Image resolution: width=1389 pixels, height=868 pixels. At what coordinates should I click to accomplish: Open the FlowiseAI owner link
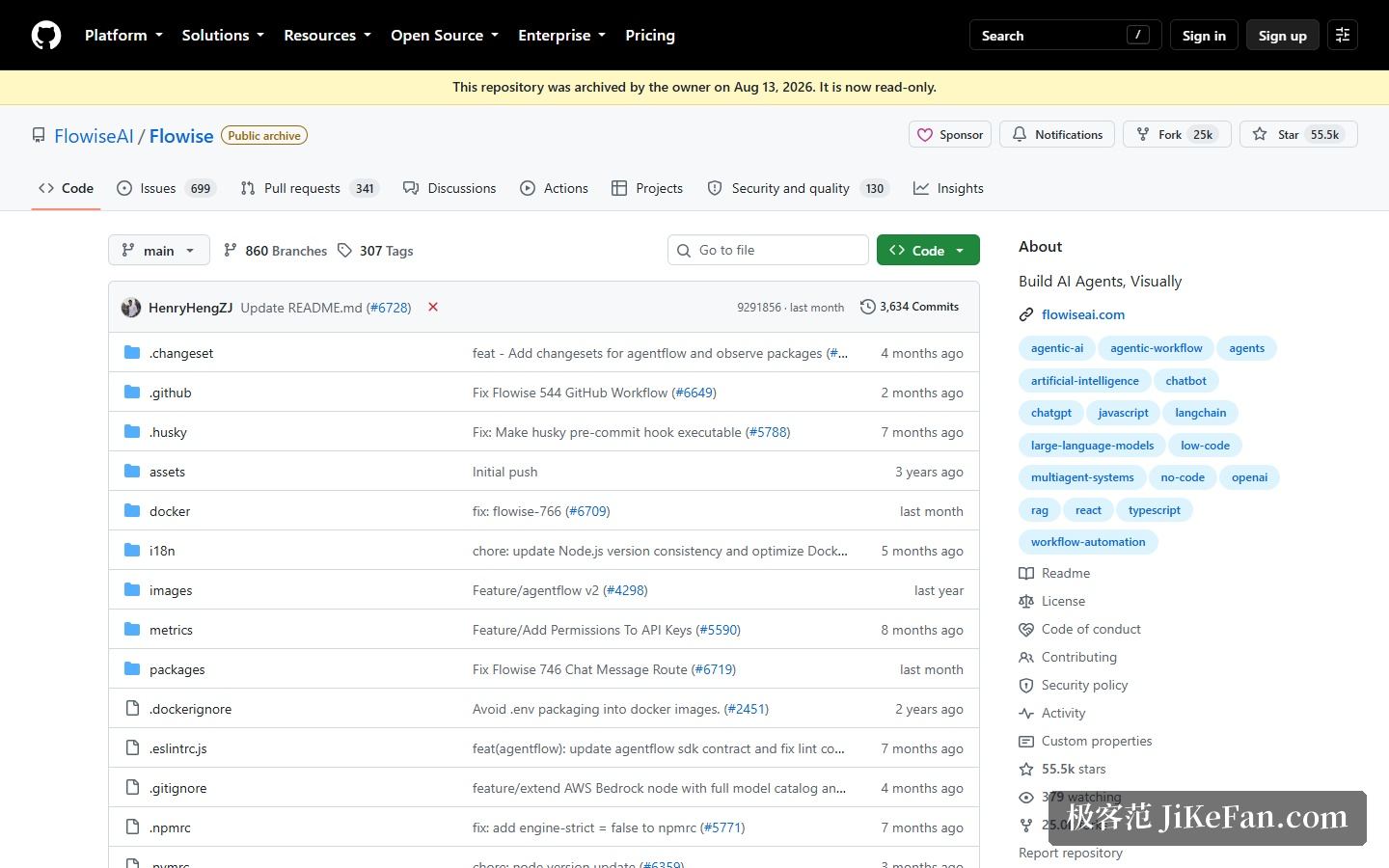pyautogui.click(x=94, y=136)
